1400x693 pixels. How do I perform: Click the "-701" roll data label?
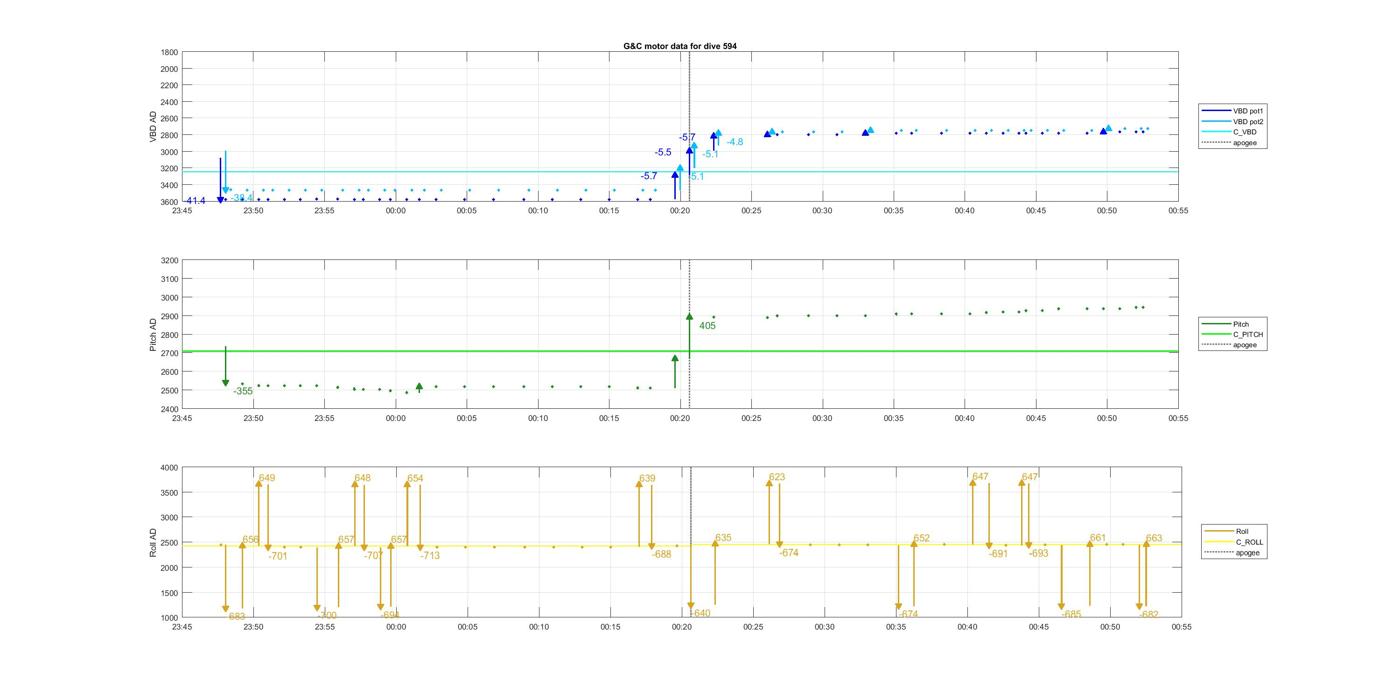click(278, 555)
